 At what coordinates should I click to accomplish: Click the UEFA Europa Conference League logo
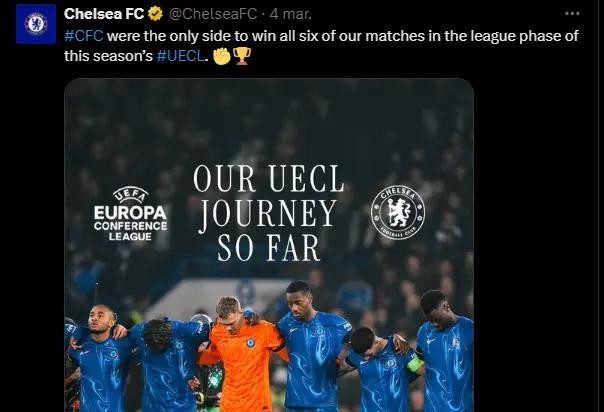[x=130, y=214]
